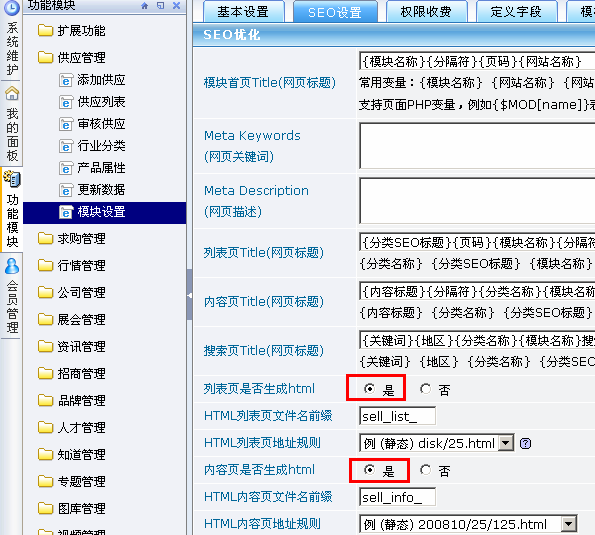Click HTML列表页文件名前缀 field sell_list_

[397, 416]
